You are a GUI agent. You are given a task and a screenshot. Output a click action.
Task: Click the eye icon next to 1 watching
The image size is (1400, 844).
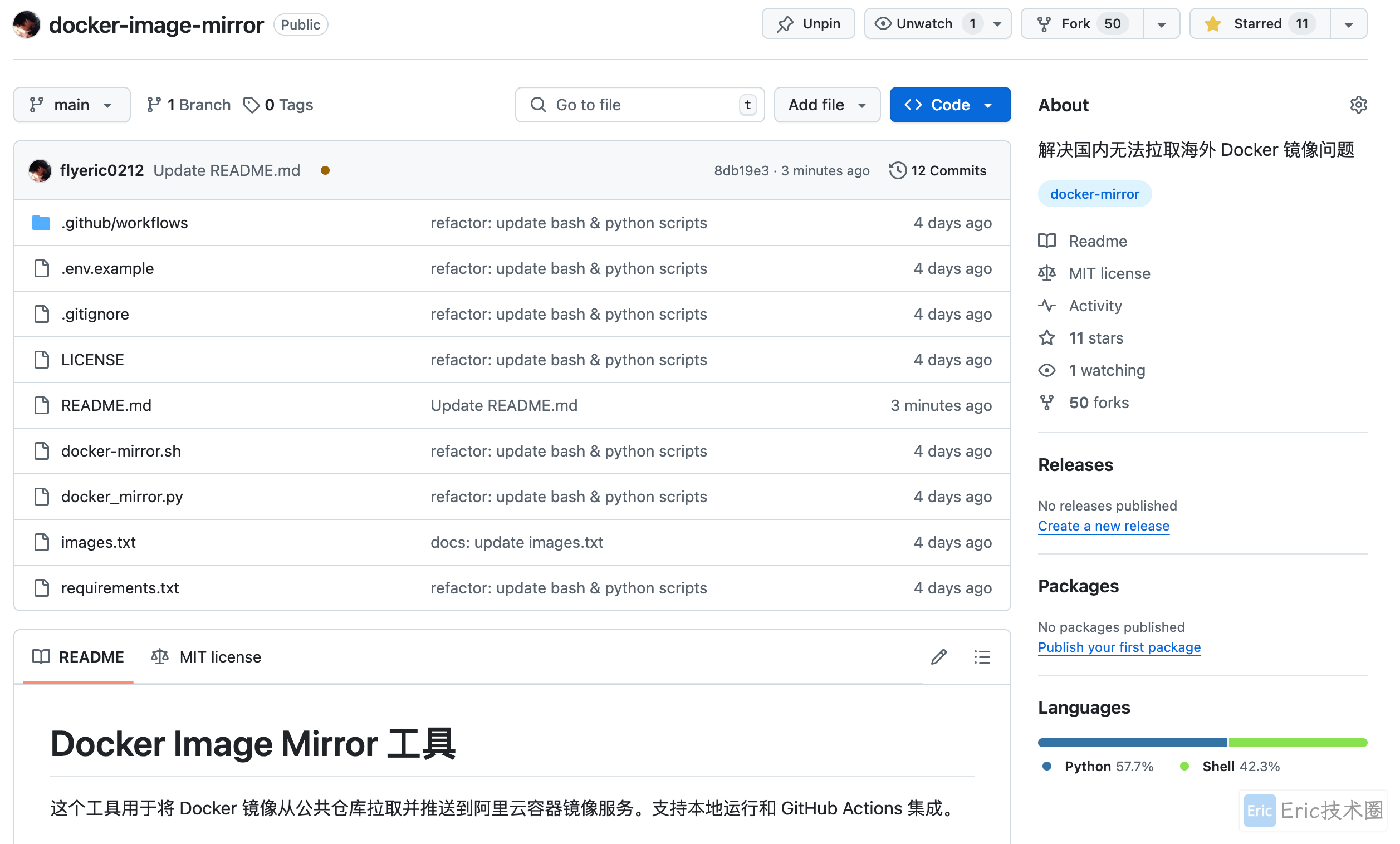click(x=1046, y=370)
